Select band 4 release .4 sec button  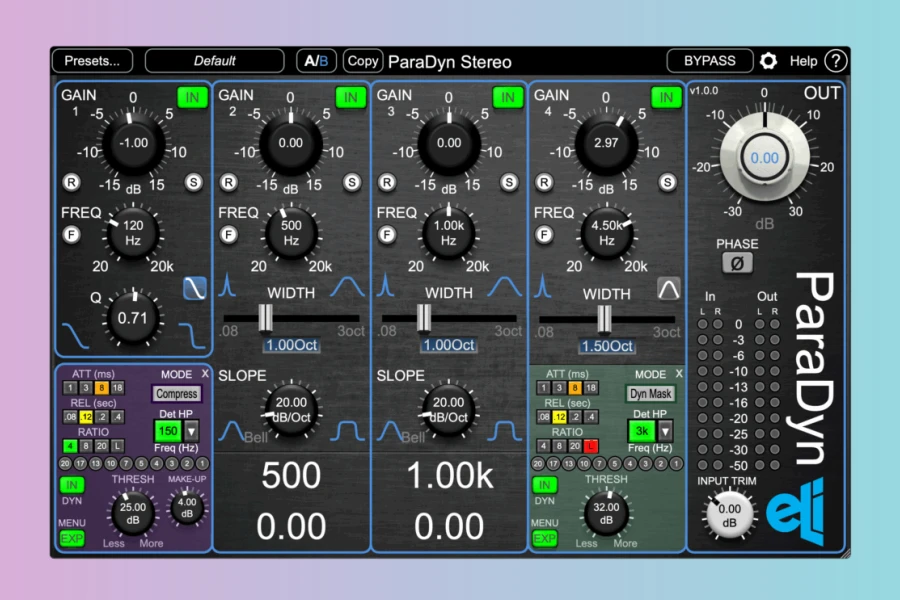(591, 417)
